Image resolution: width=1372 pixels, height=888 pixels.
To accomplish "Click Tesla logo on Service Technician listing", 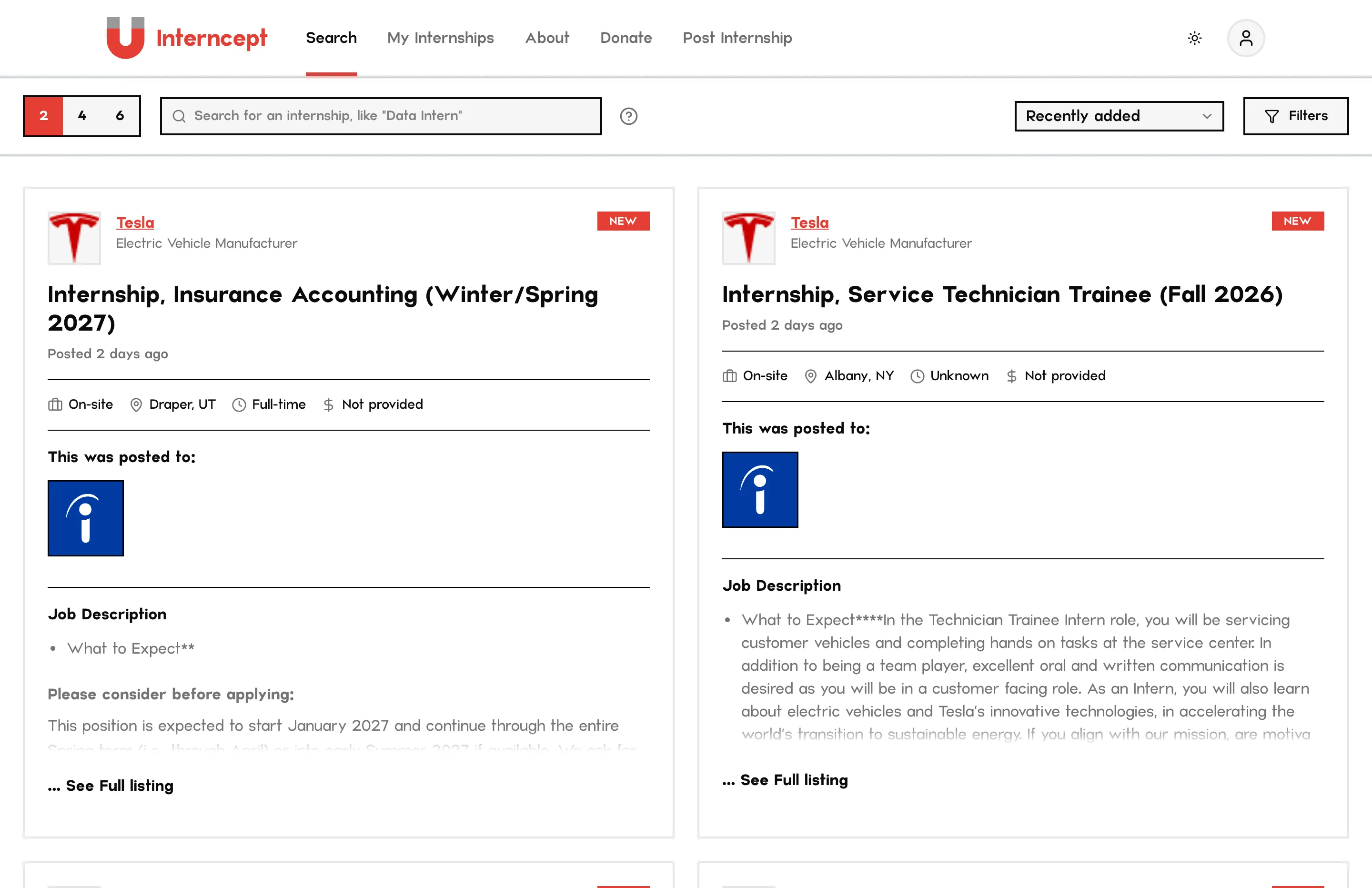I will 748,238.
